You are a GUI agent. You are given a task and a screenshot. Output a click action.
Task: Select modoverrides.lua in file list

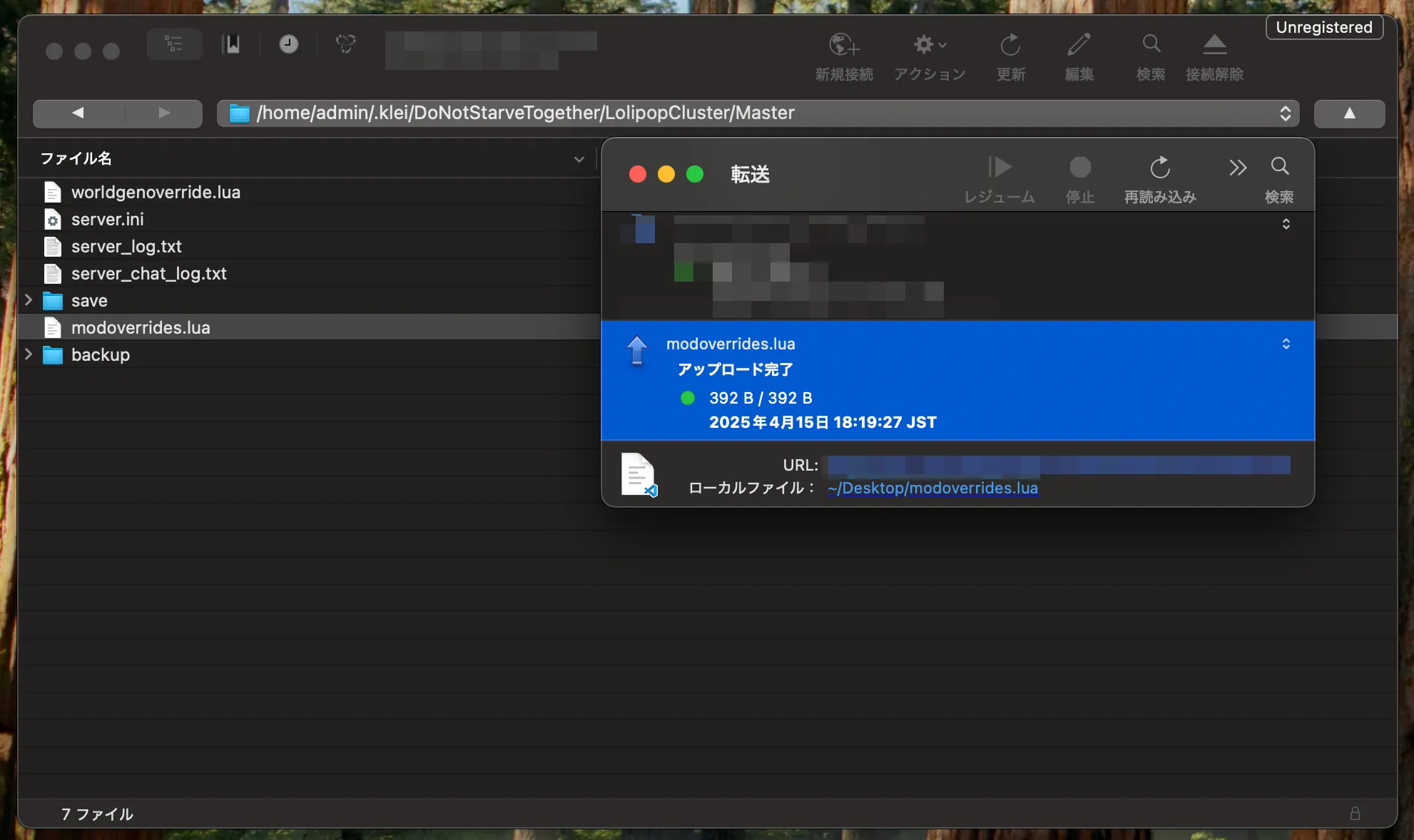[x=308, y=327]
